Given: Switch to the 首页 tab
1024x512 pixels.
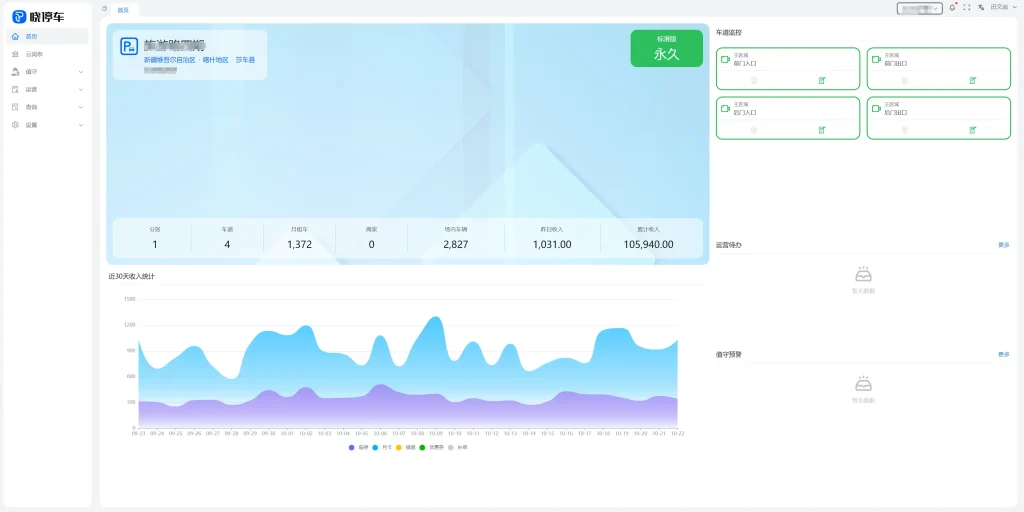Looking at the screenshot, I should 122,9.
